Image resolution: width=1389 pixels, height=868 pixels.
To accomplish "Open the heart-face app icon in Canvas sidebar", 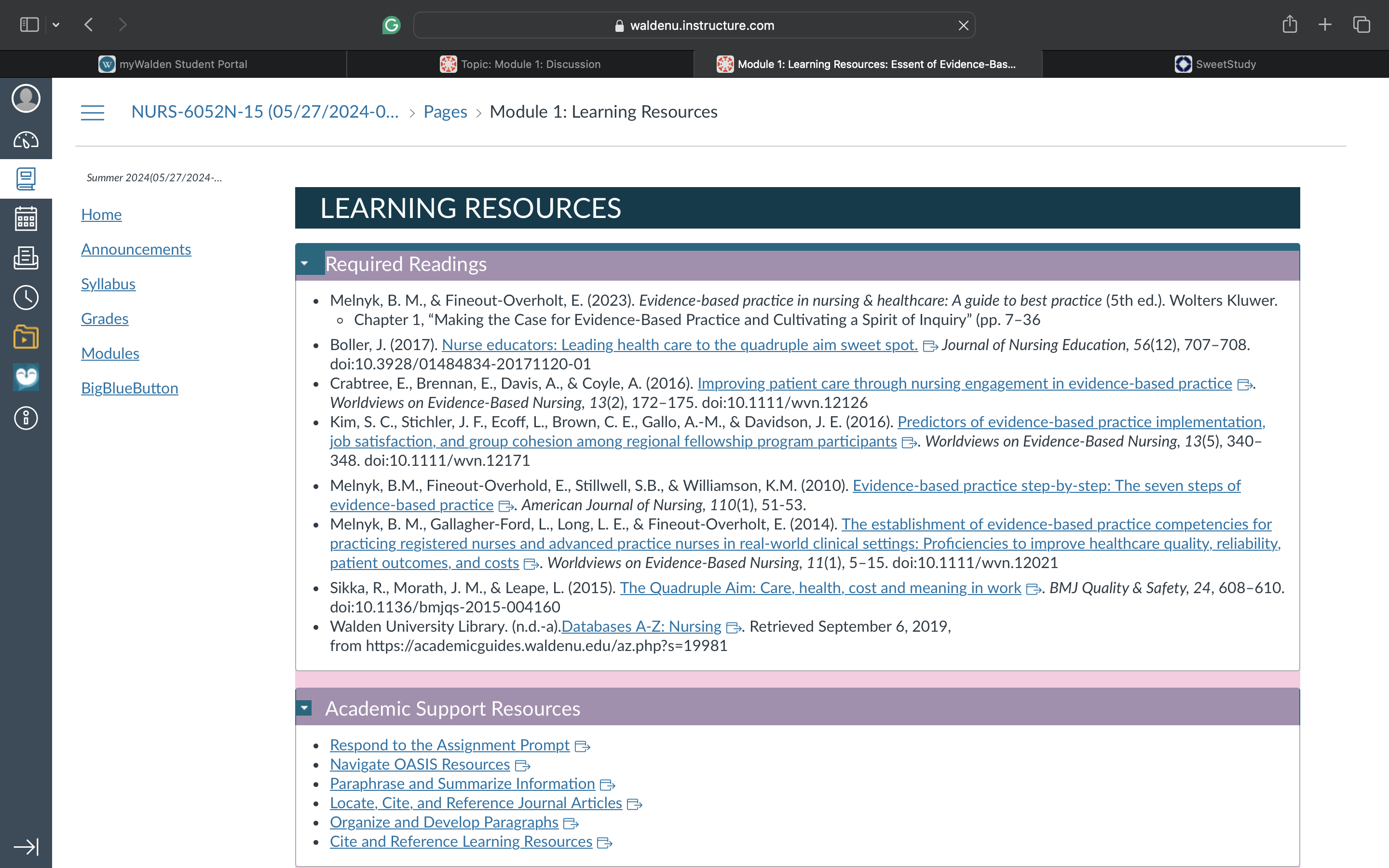I will pos(26,377).
